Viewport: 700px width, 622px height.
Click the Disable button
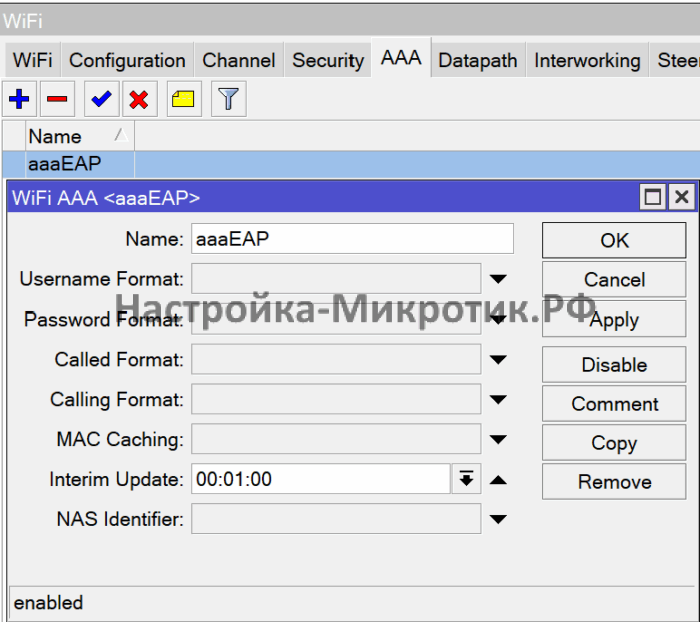[614, 365]
